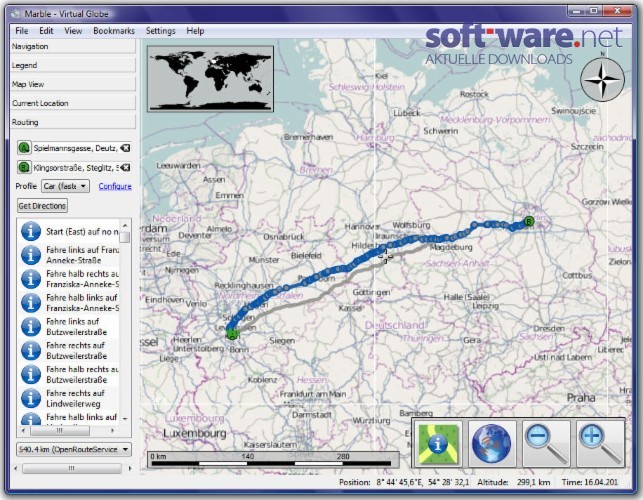Click the Marble application title icon

(16, 14)
